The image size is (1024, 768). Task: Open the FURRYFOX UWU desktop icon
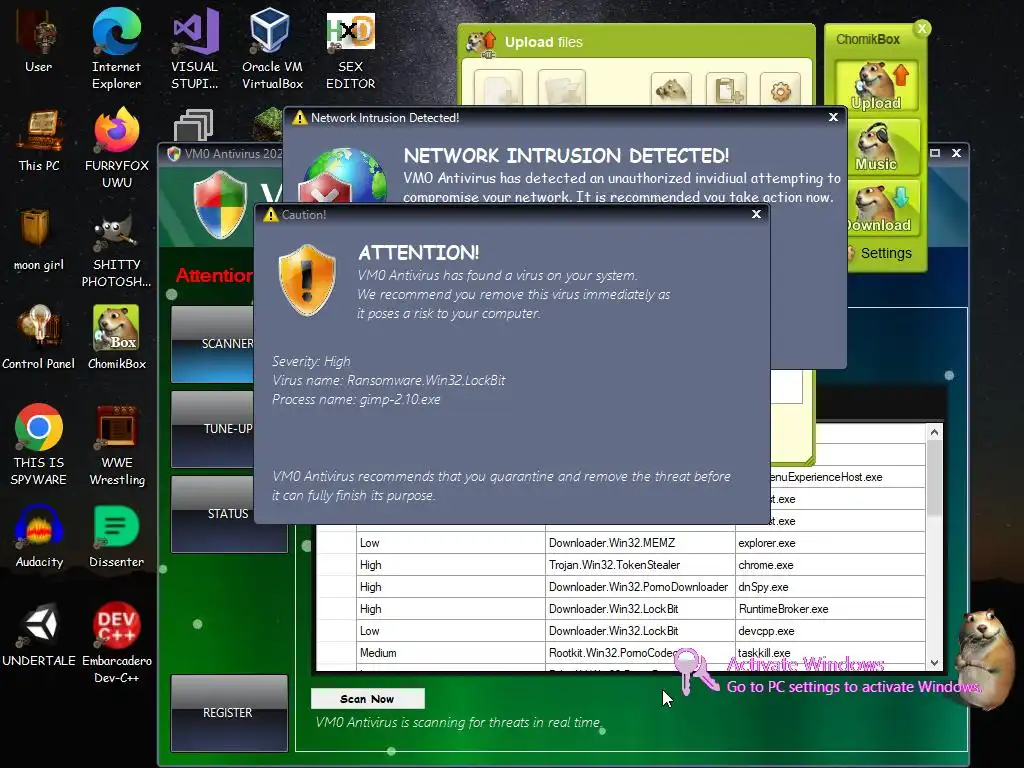116,149
